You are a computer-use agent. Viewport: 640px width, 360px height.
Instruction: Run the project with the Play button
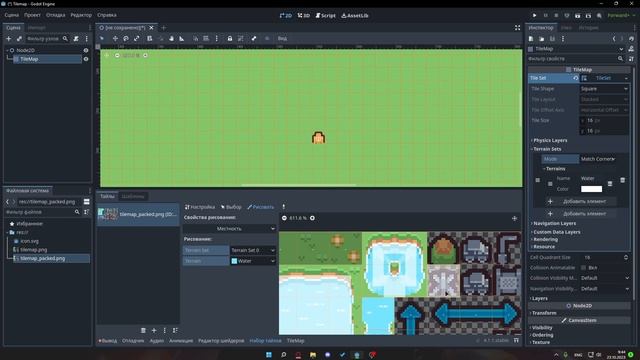click(x=534, y=16)
